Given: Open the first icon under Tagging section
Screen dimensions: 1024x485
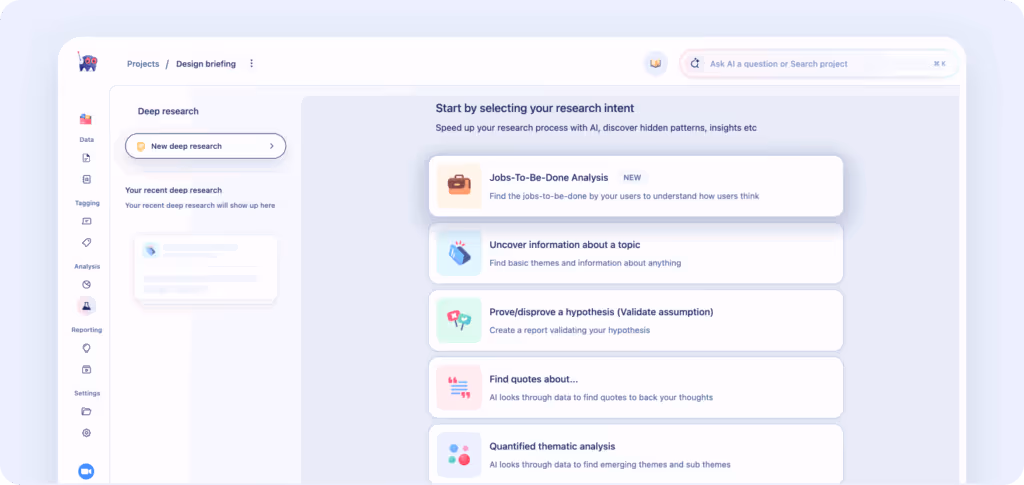Looking at the screenshot, I should pos(86,221).
